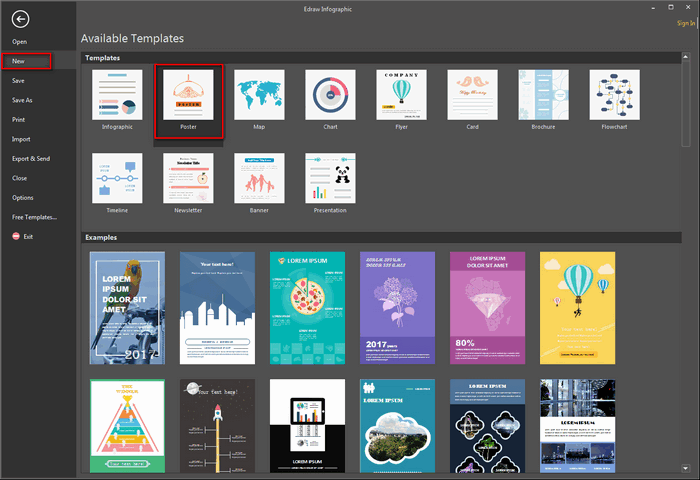Click Close in the sidebar
This screenshot has width=700, height=480.
19,178
